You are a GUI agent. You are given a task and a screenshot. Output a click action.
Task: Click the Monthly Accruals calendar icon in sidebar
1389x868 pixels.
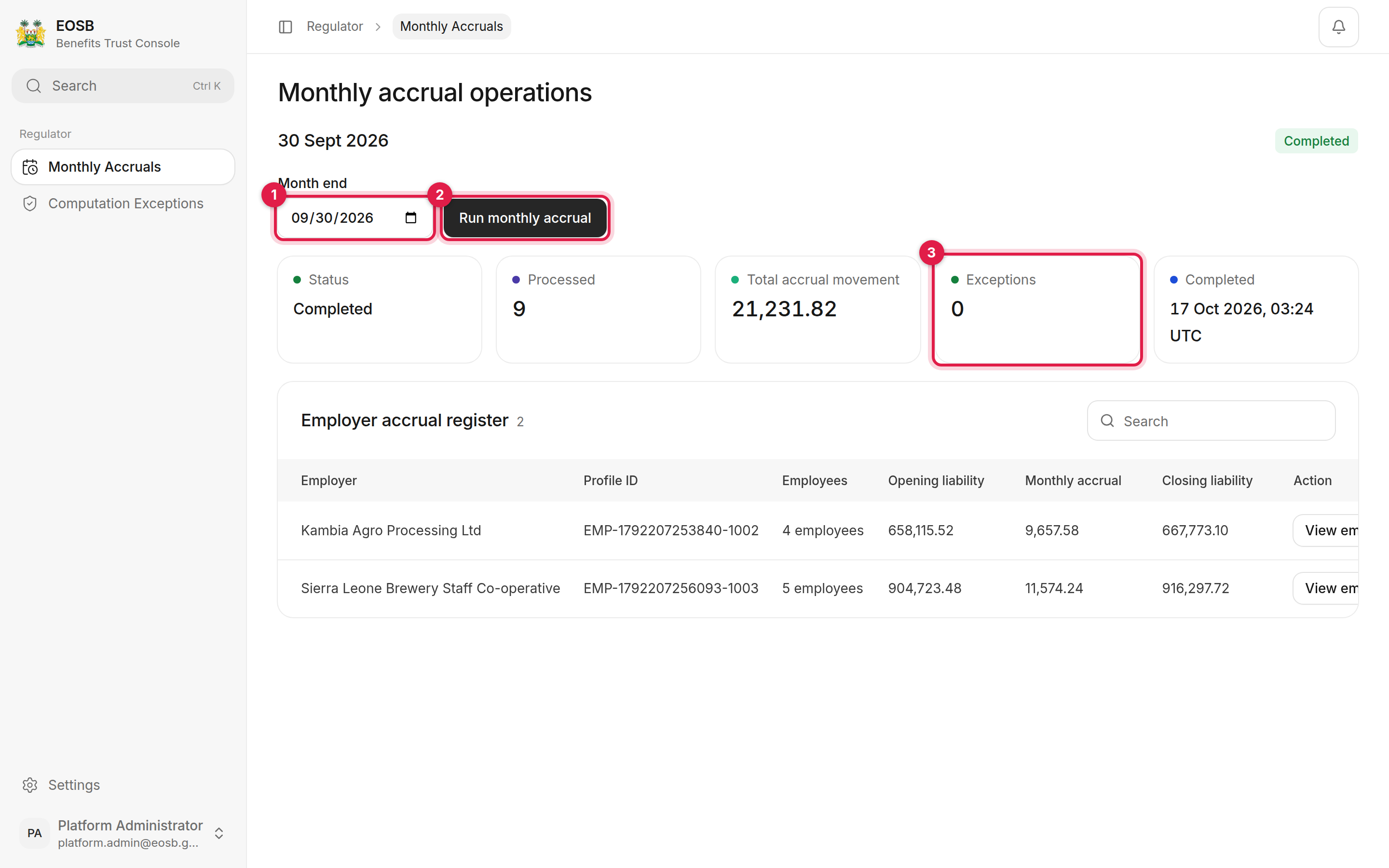tap(30, 167)
